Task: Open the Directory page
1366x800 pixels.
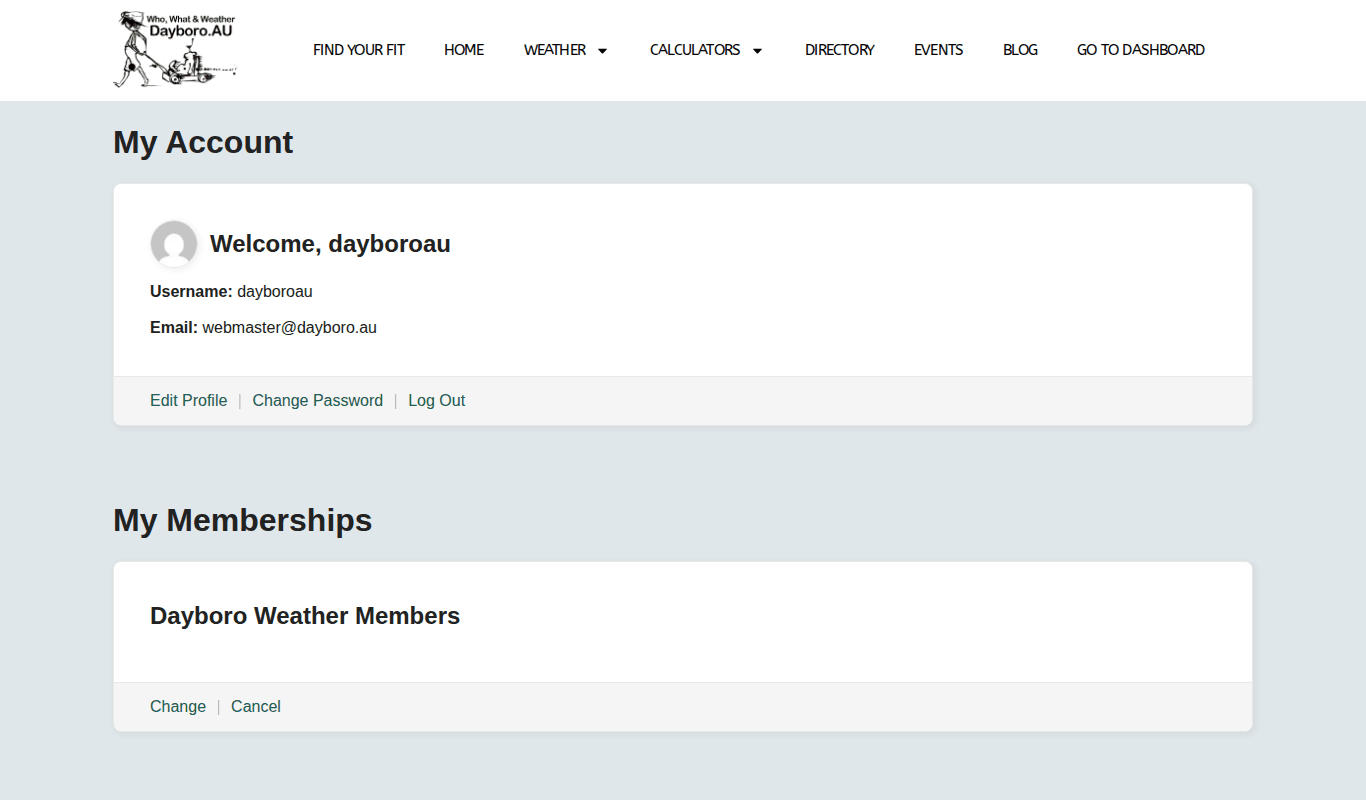Action: coord(840,50)
